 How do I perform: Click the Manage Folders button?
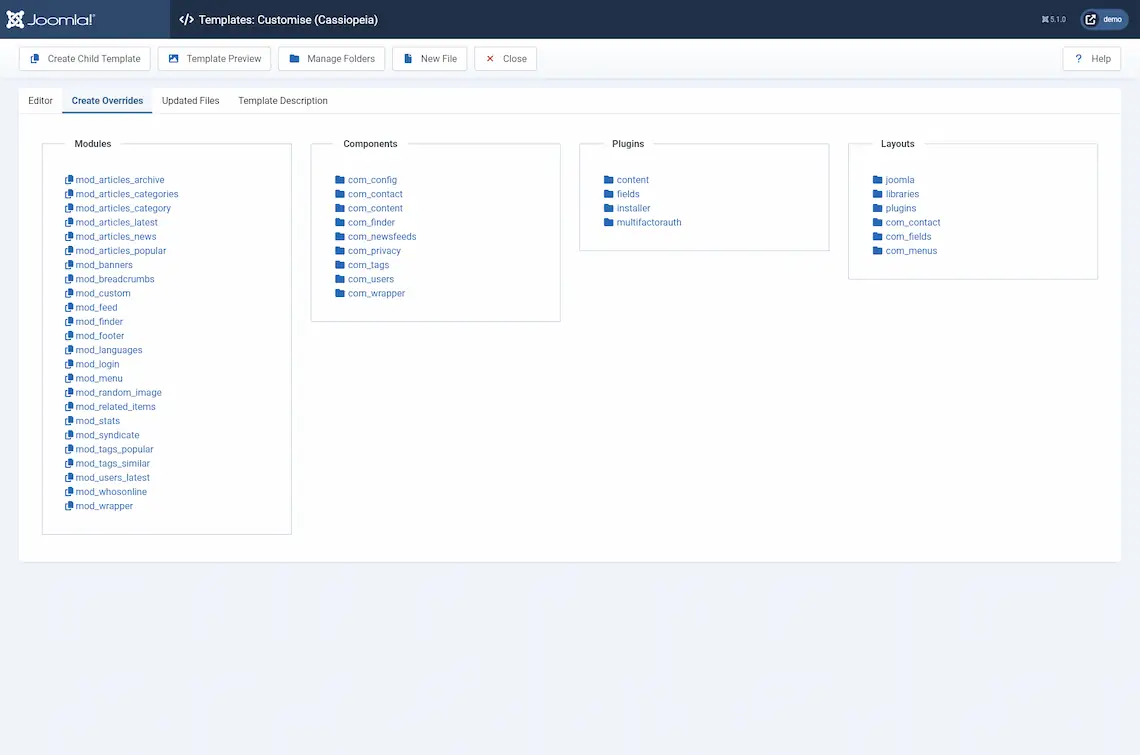[x=331, y=58]
